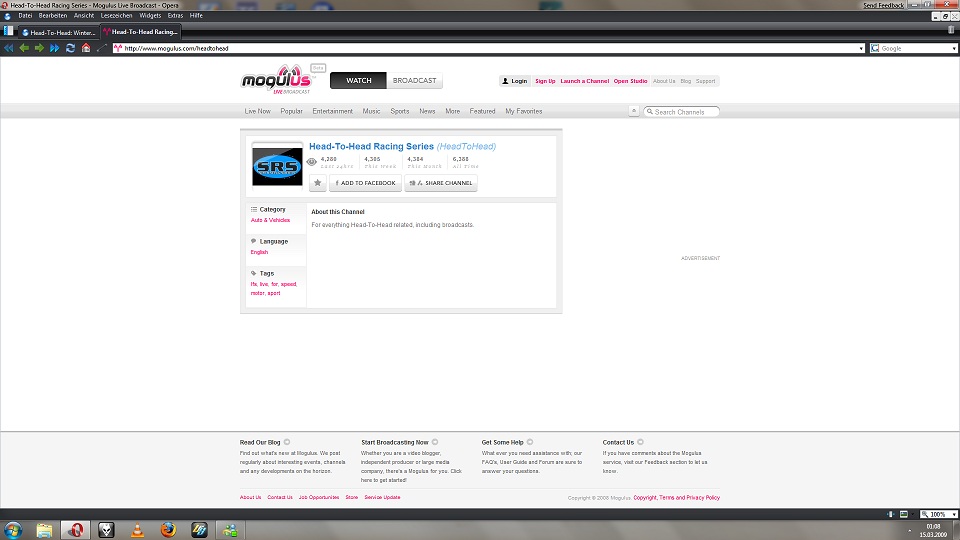960x540 pixels.
Task: Click the alien head taskbar icon
Action: pyautogui.click(x=107, y=530)
